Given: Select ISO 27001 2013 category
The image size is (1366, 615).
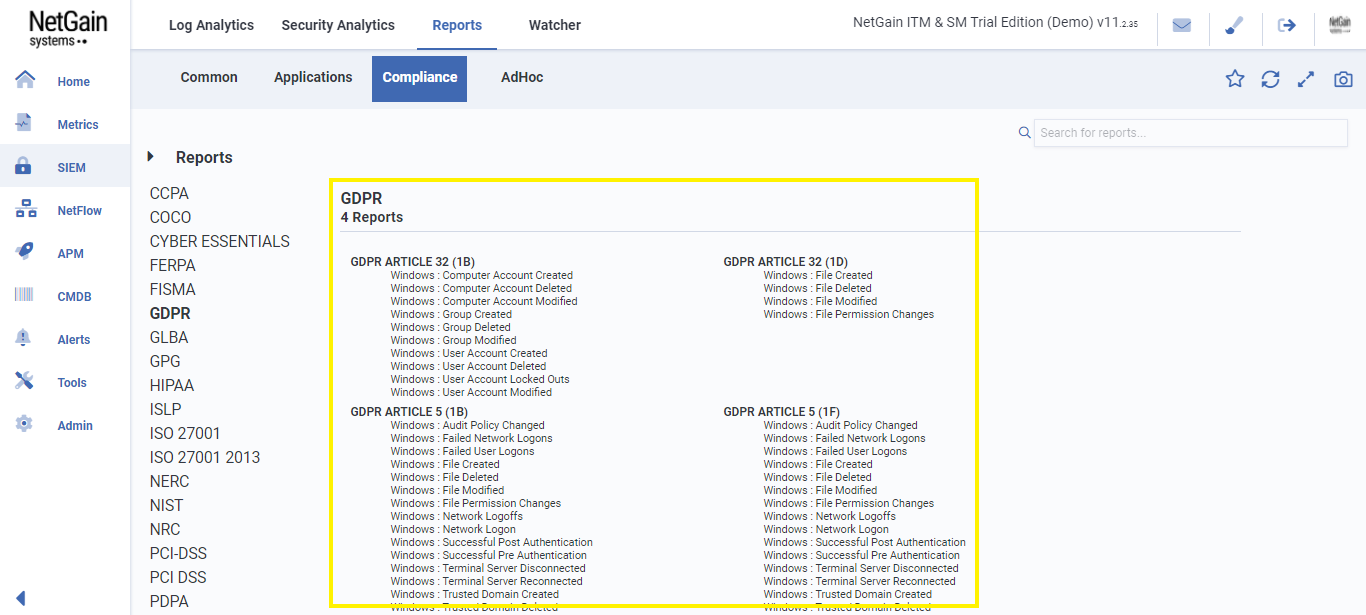Looking at the screenshot, I should point(205,457).
